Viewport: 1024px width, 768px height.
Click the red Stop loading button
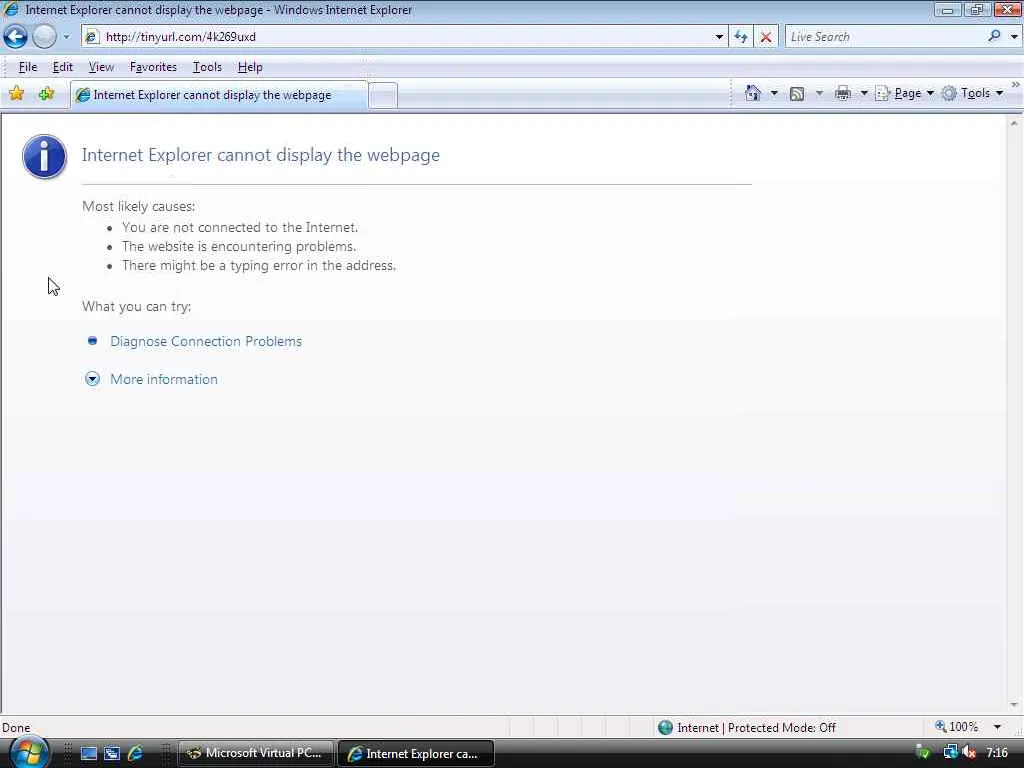pos(766,37)
